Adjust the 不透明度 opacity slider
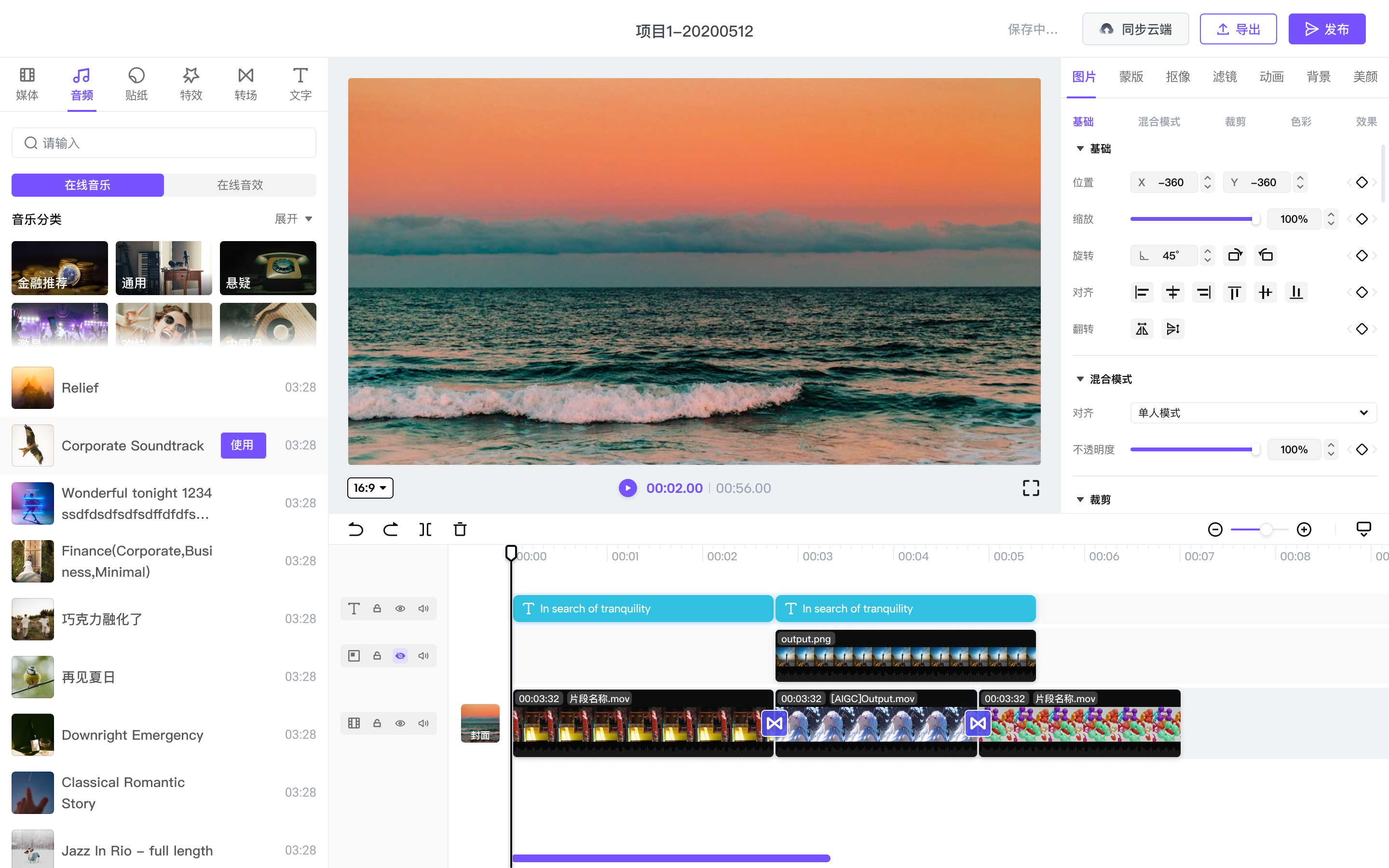The height and width of the screenshot is (868, 1389). (x=1255, y=449)
